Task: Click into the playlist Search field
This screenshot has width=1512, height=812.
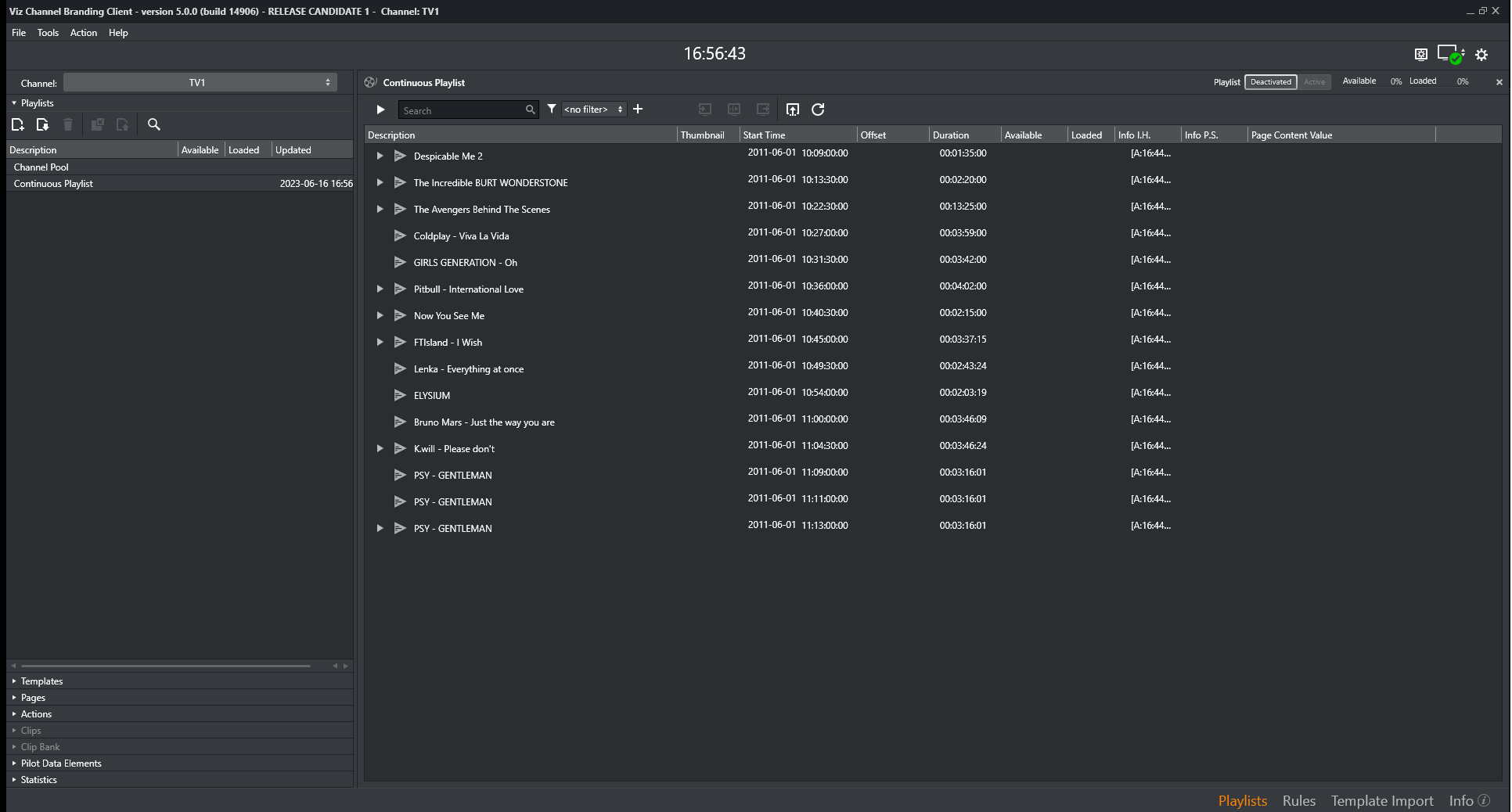Action: (462, 110)
